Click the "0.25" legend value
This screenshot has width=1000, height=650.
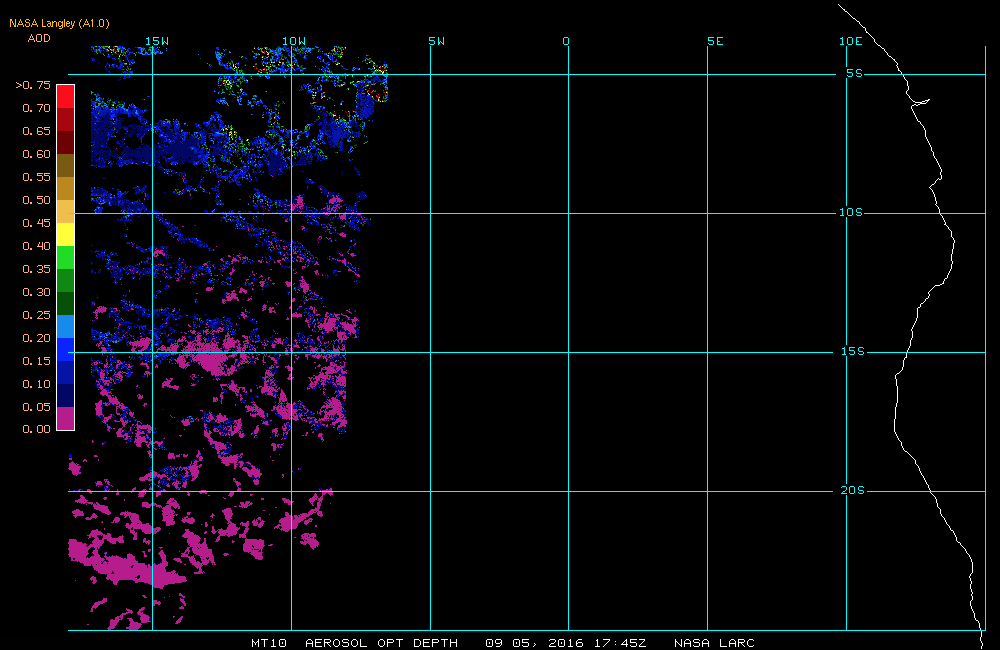36,314
